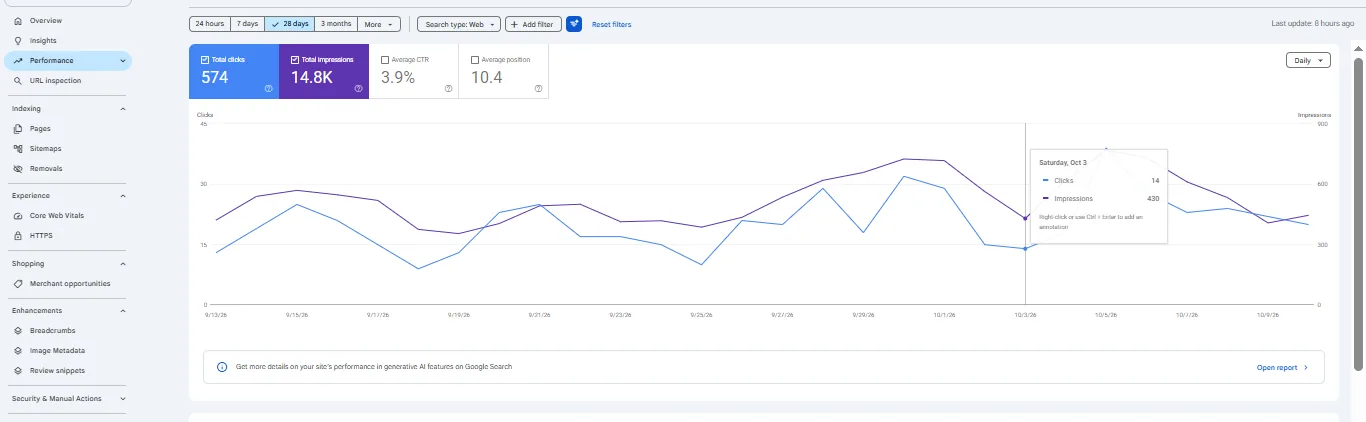Click the Breadcrumbs layers icon

tap(18, 331)
